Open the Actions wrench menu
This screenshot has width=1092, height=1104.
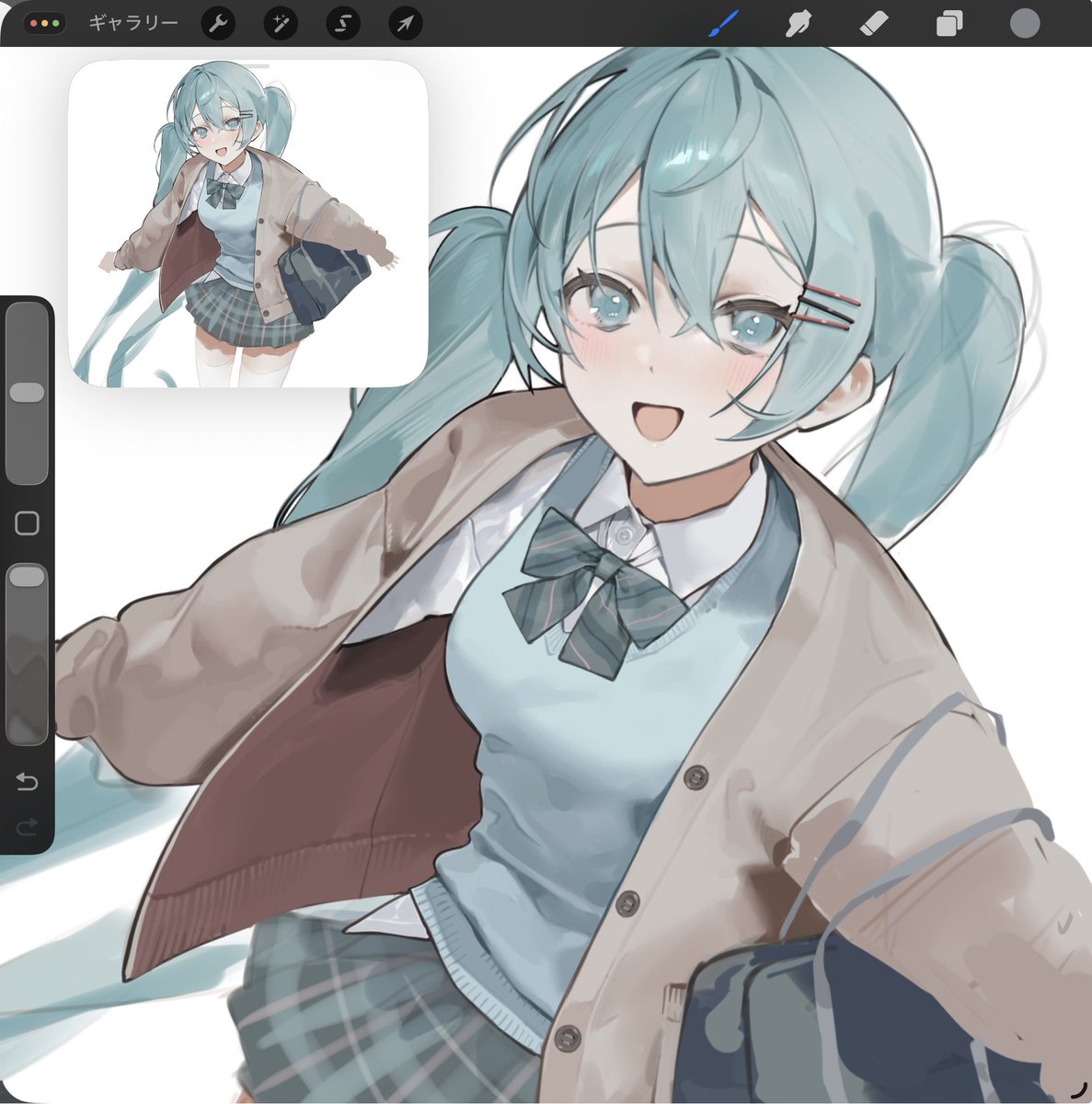click(x=218, y=24)
